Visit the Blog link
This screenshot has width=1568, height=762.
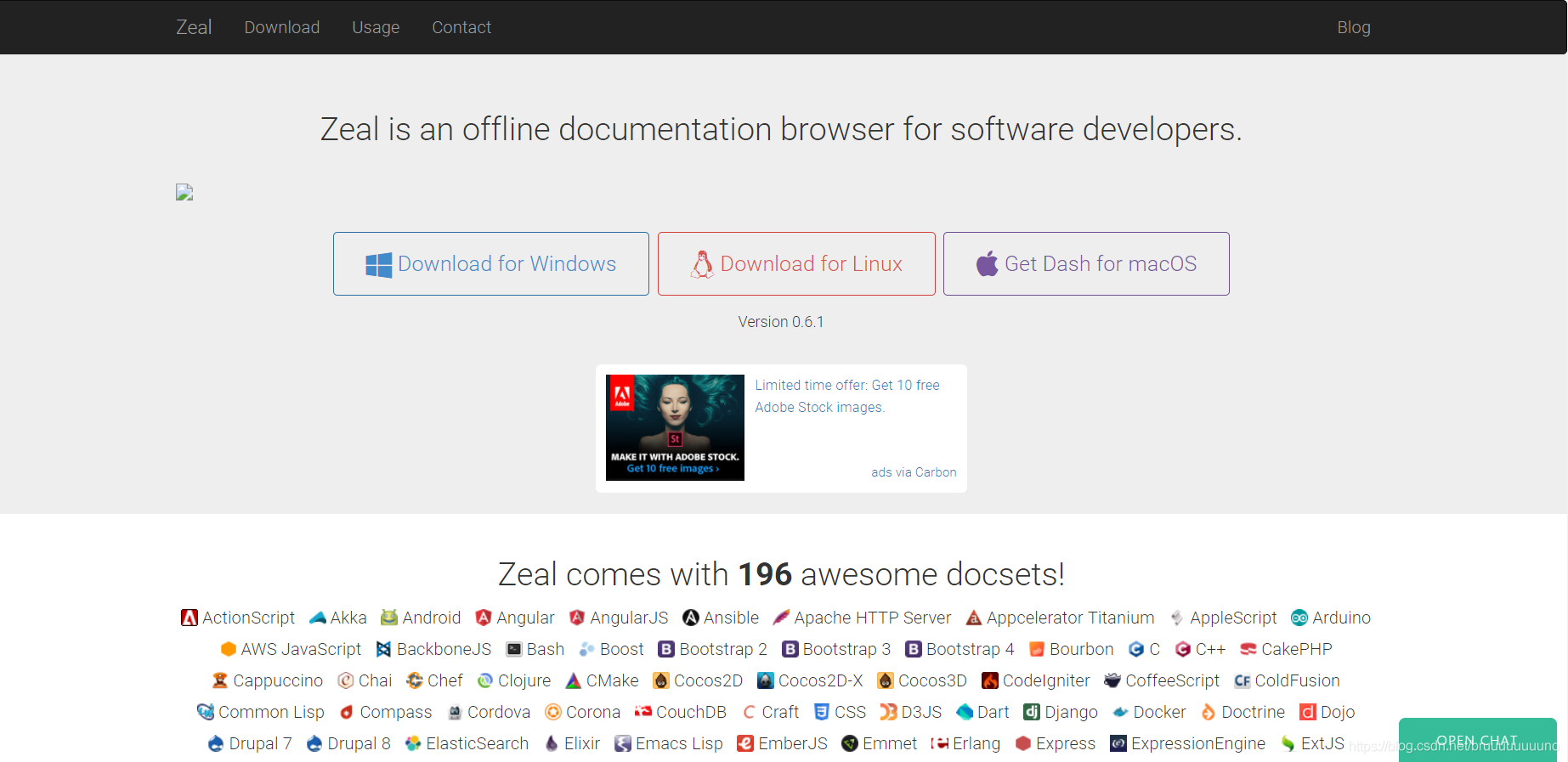click(x=1354, y=27)
